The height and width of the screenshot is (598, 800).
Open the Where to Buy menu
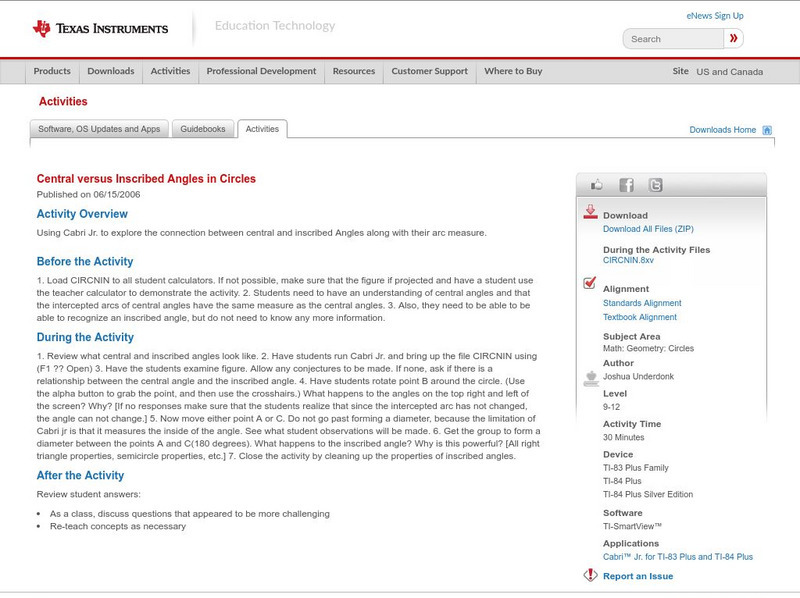513,71
